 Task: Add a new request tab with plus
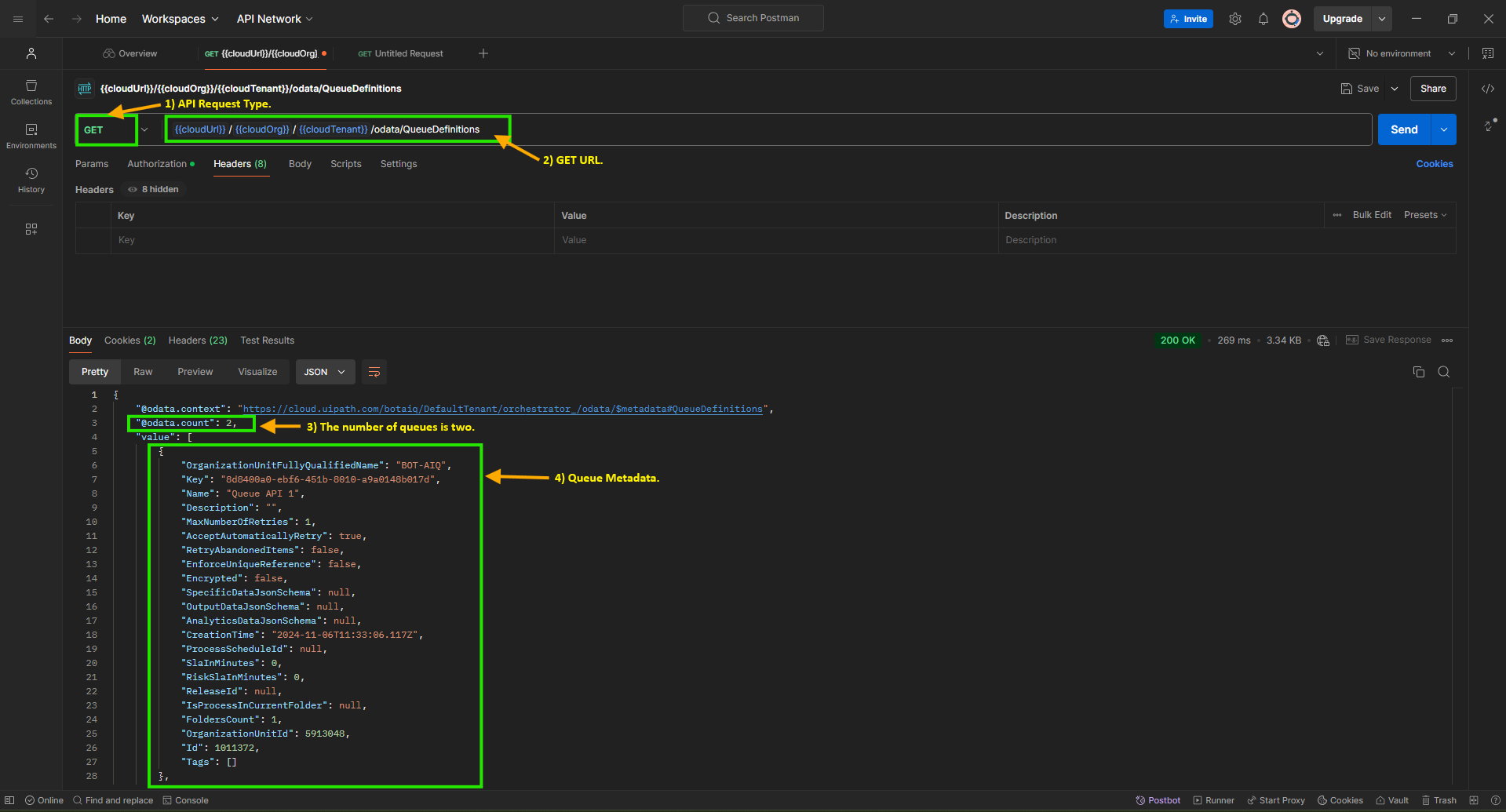483,53
